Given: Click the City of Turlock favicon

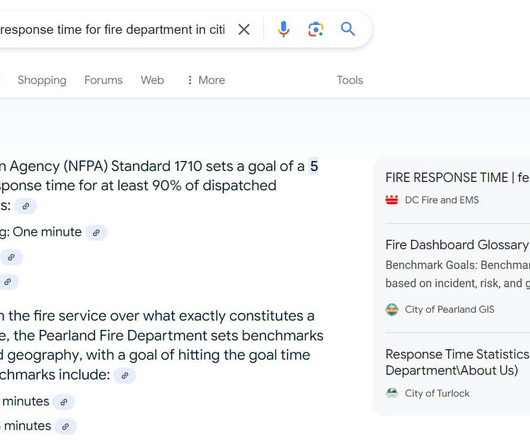Looking at the screenshot, I should tap(392, 393).
